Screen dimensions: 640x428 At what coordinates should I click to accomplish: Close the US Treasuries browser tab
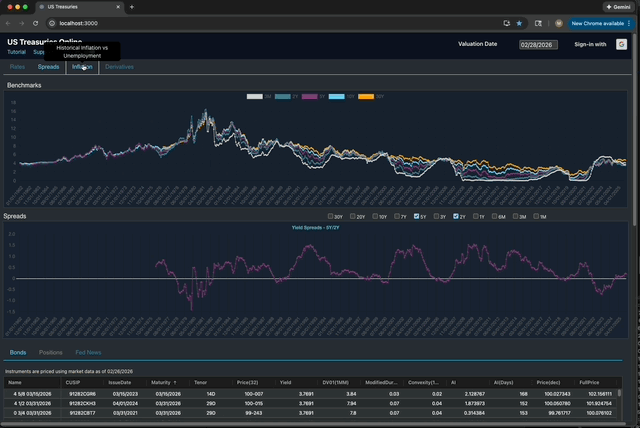[x=117, y=7]
